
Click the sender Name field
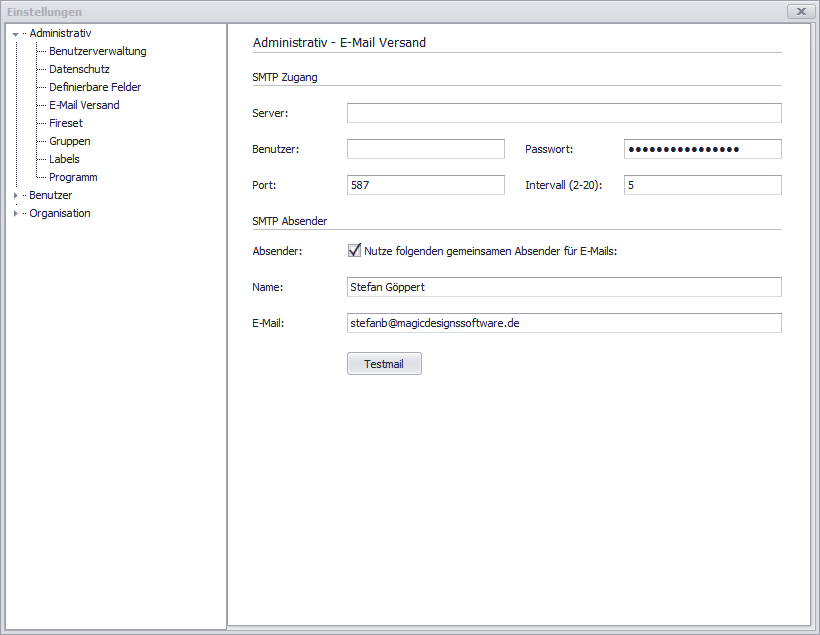[564, 287]
